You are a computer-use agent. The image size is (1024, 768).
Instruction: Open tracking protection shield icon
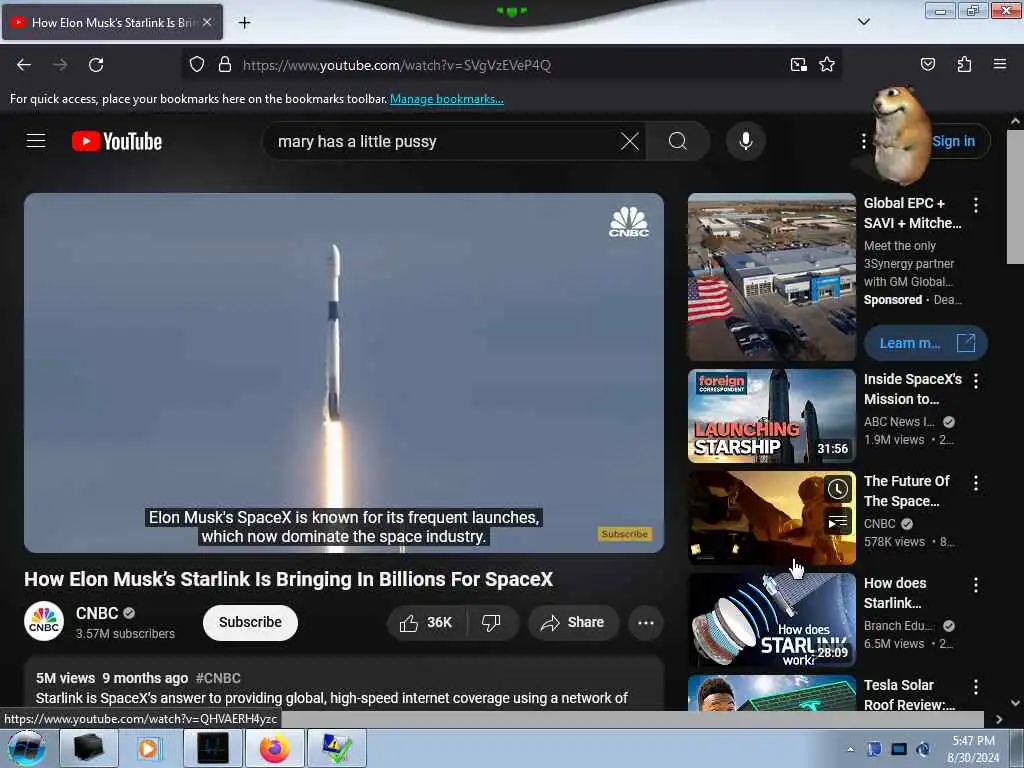click(197, 65)
